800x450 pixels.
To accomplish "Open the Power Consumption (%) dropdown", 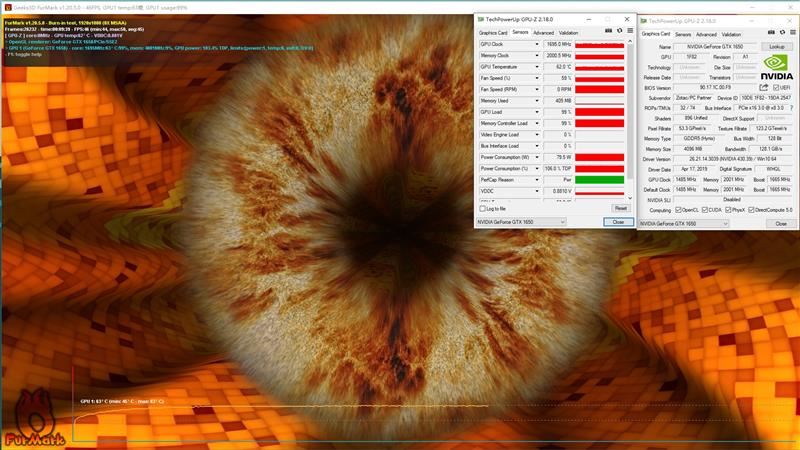I will 537,168.
